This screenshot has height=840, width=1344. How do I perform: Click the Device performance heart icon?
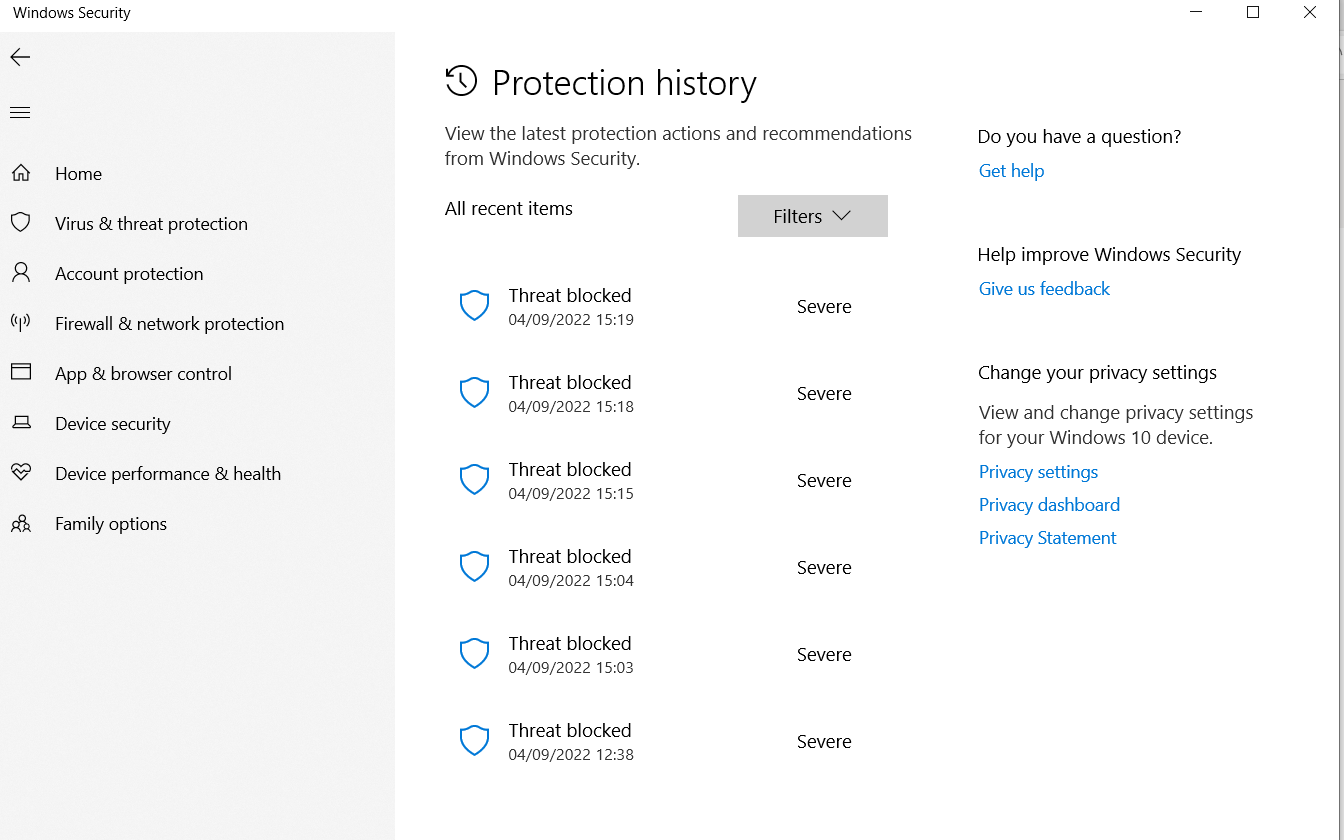20,472
